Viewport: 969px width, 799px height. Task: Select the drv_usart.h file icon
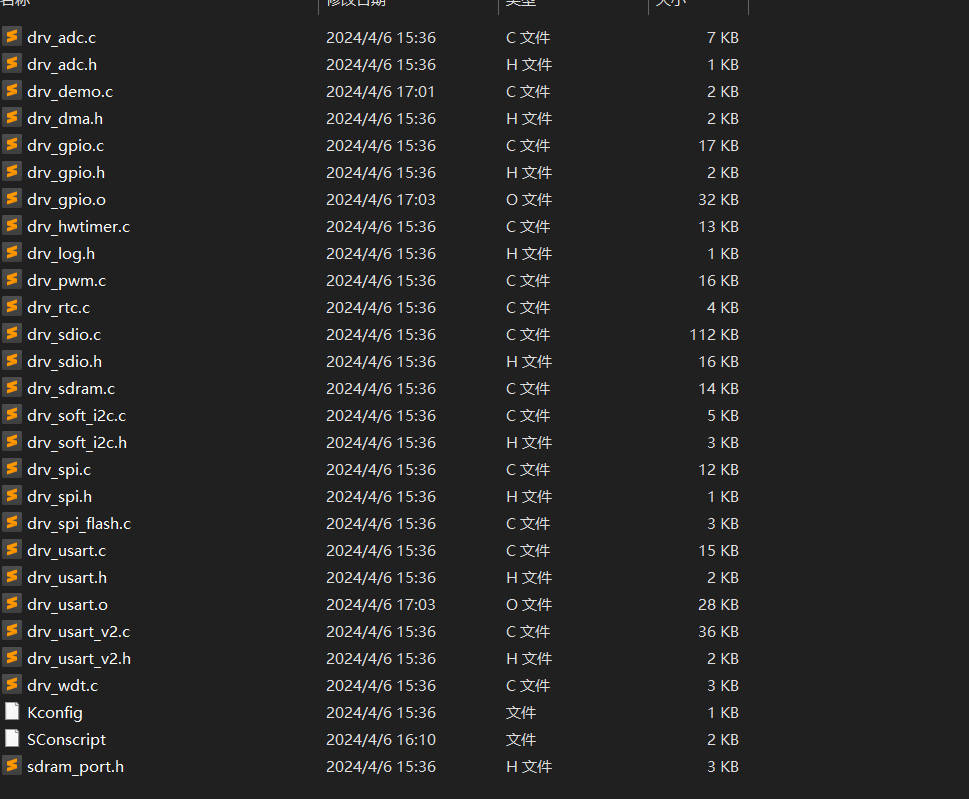point(12,577)
